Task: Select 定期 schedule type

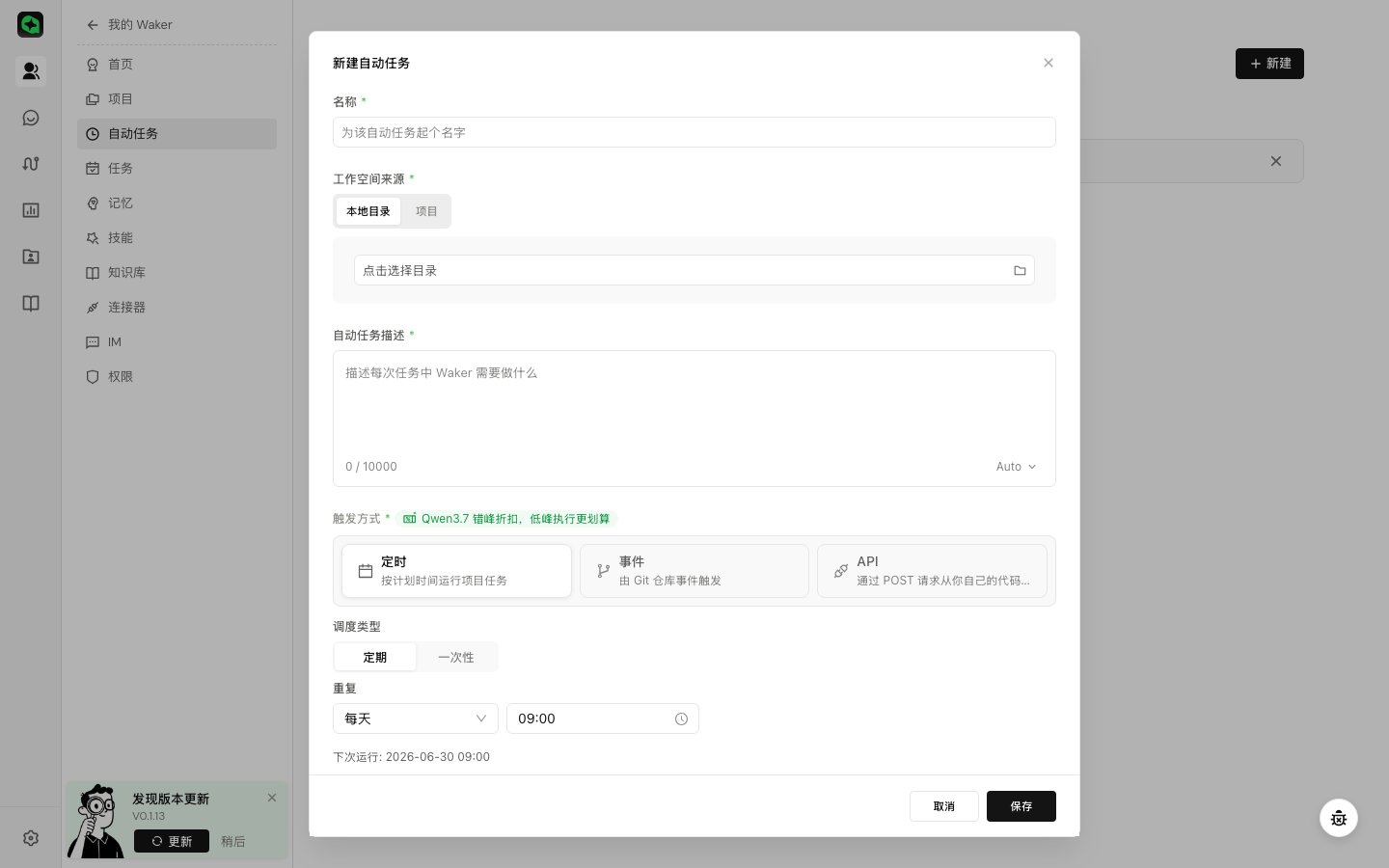Action: 375,658
